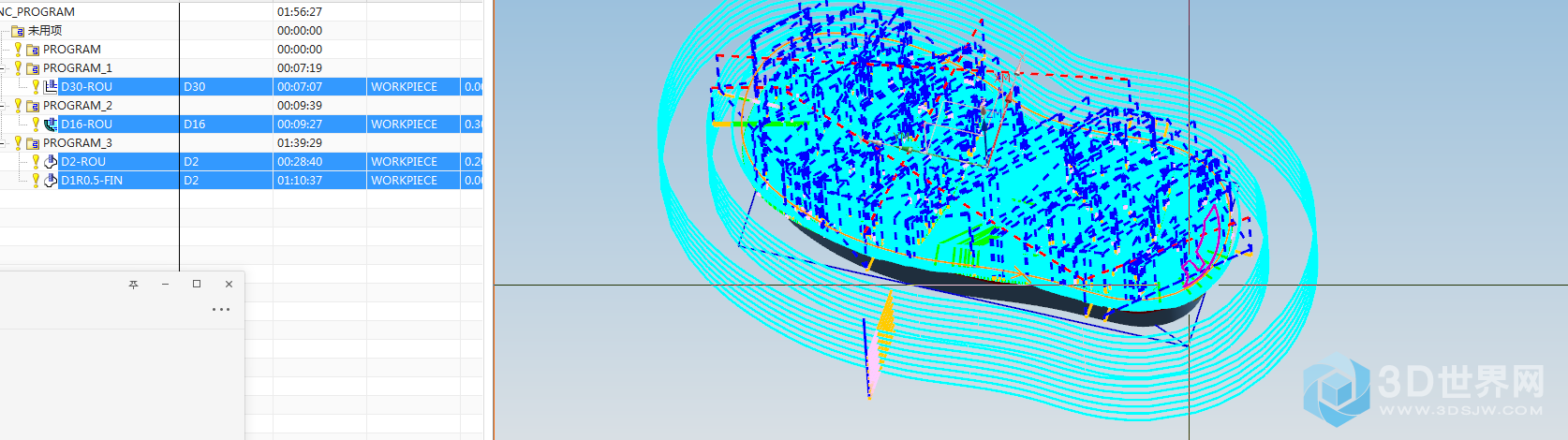
Task: Select the D2-ROU operation
Action: [83, 161]
